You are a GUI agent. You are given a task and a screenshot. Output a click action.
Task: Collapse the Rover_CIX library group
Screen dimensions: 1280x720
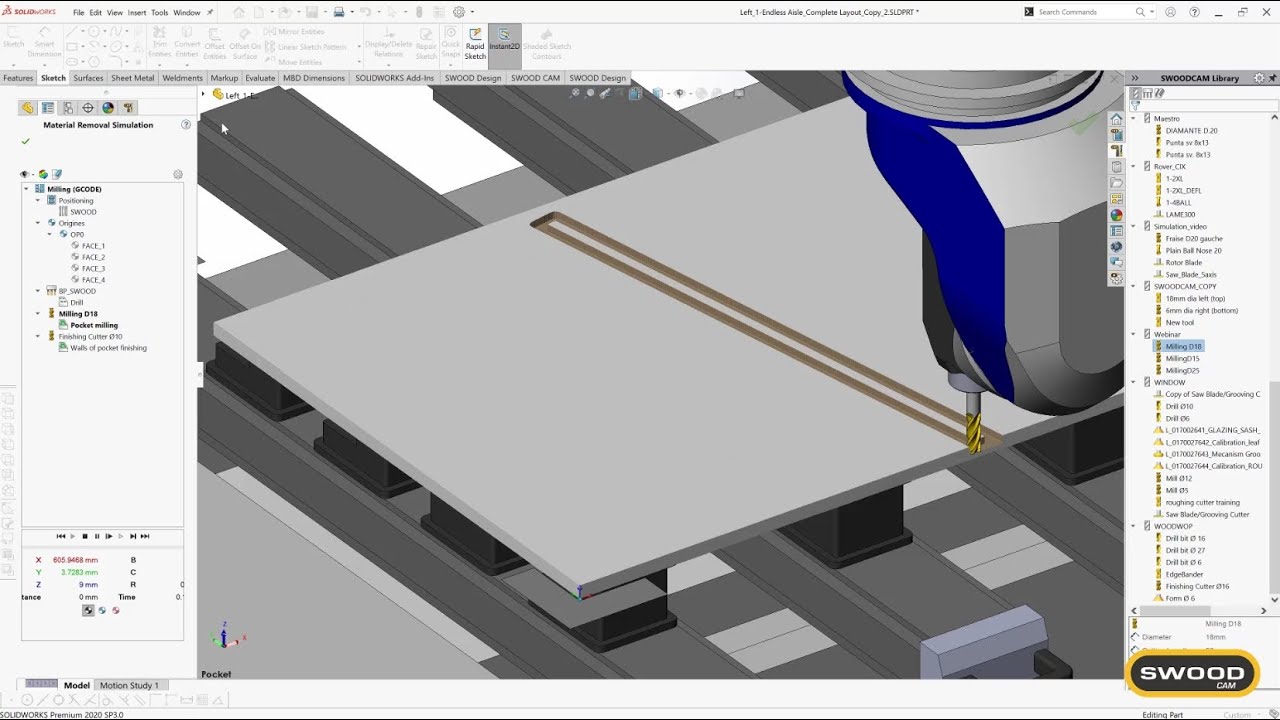click(1134, 166)
